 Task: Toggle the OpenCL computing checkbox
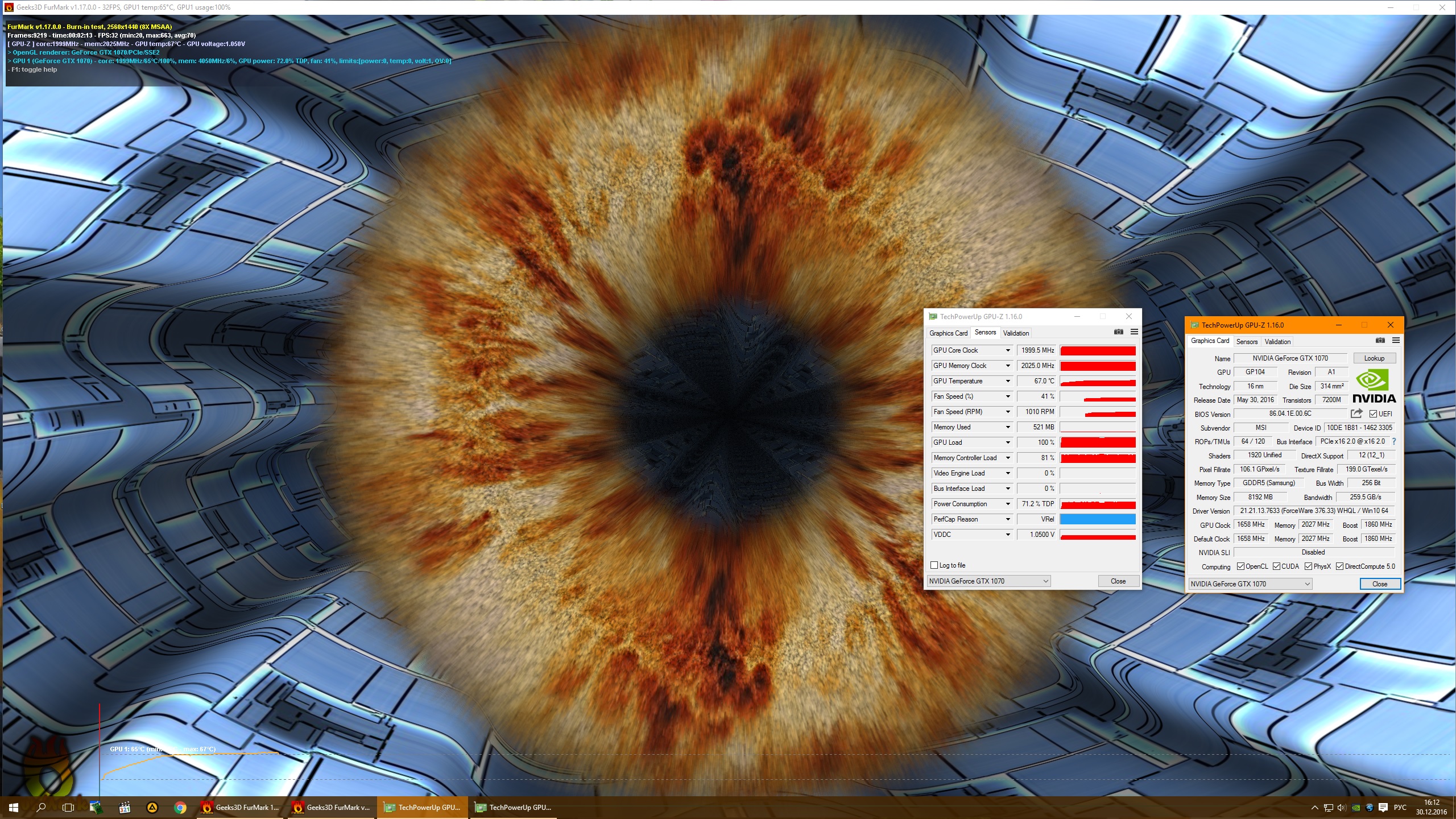(x=1240, y=566)
